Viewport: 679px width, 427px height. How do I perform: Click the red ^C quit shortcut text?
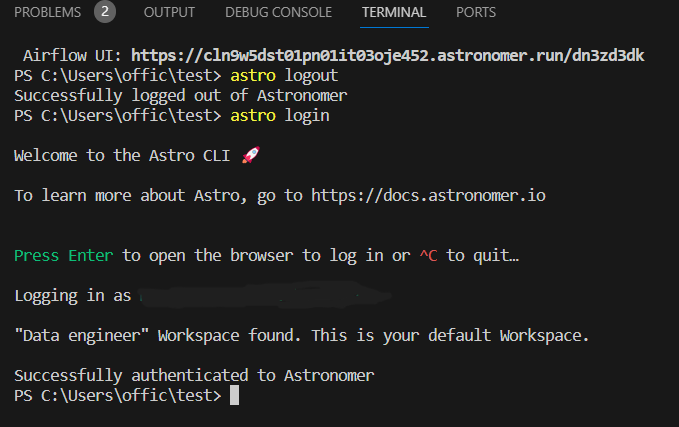coord(428,256)
